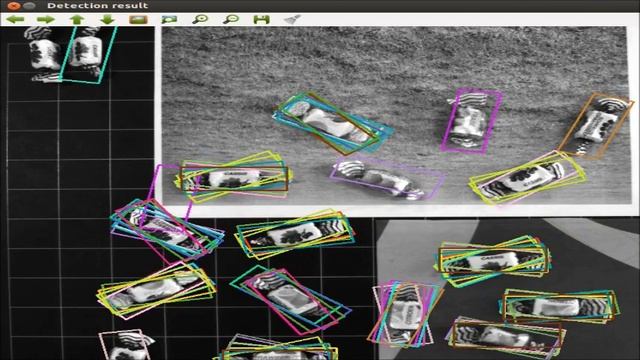Pan the image up with the up arrow
Image resolution: width=640 pixels, height=360 pixels.
(77, 19)
